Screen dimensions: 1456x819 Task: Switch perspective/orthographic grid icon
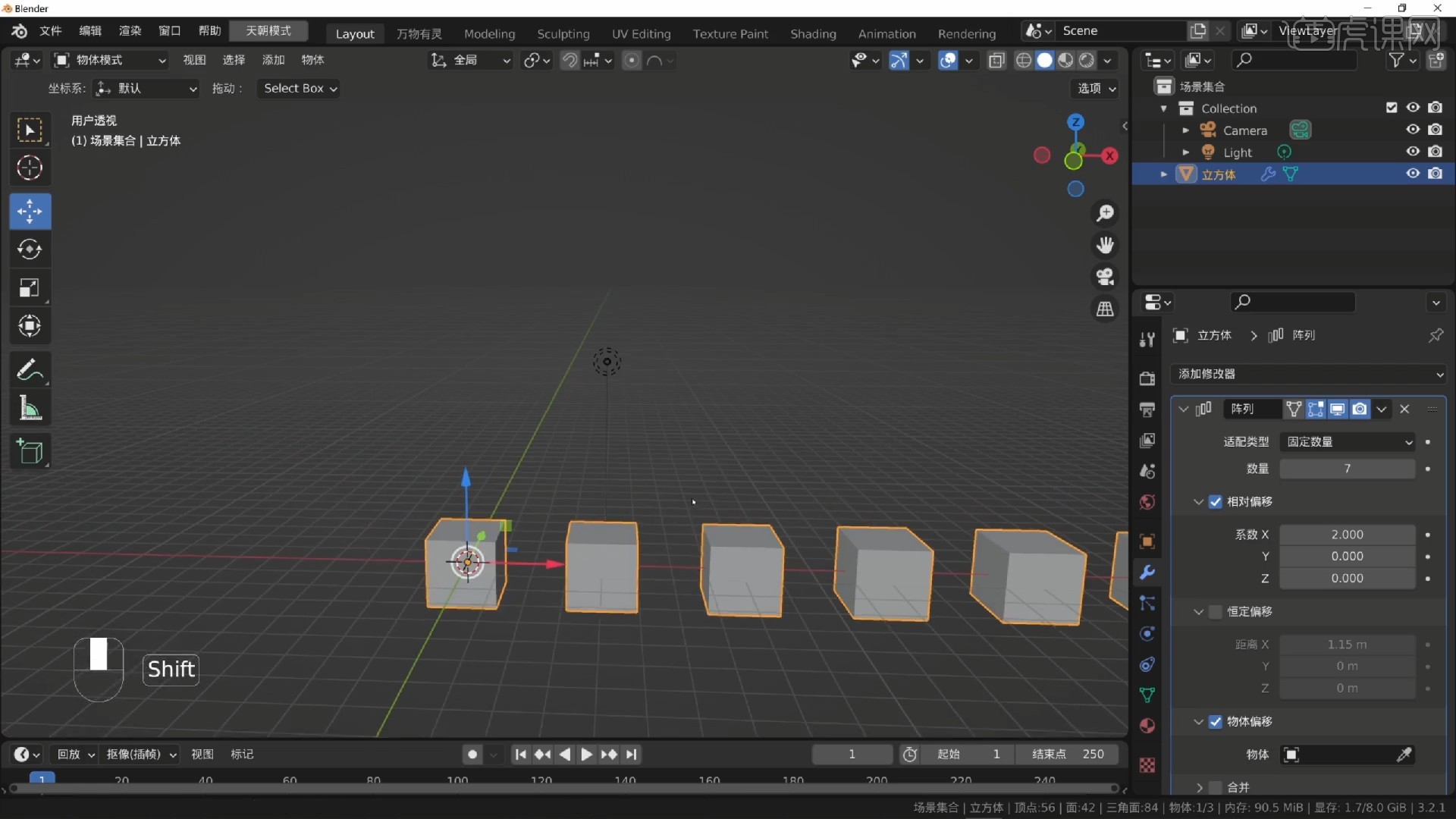[x=1105, y=309]
